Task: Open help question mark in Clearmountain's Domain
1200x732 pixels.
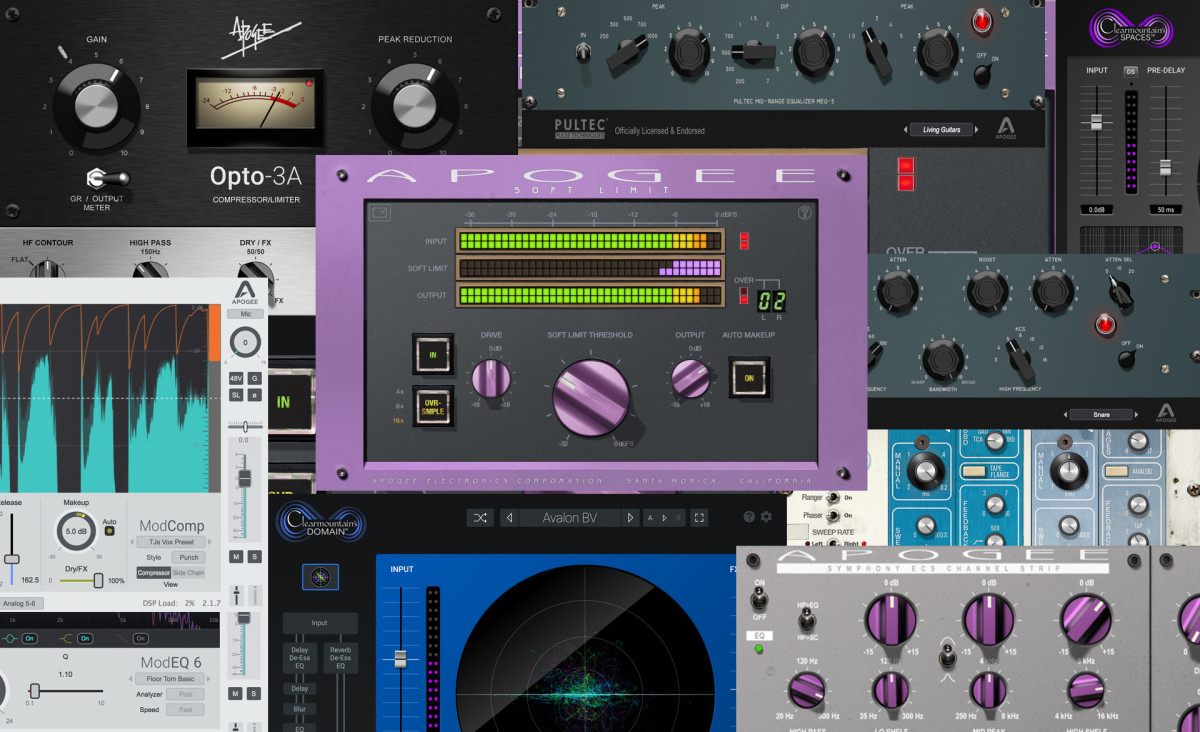Action: tap(749, 517)
